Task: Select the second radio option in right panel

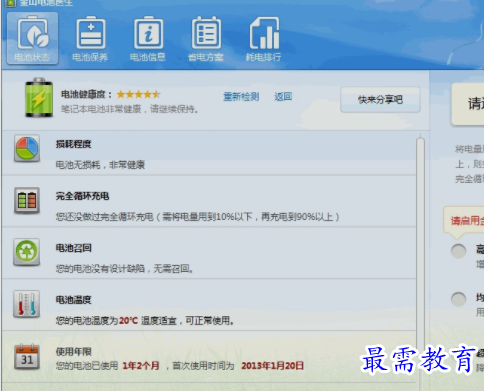Action: [459, 299]
